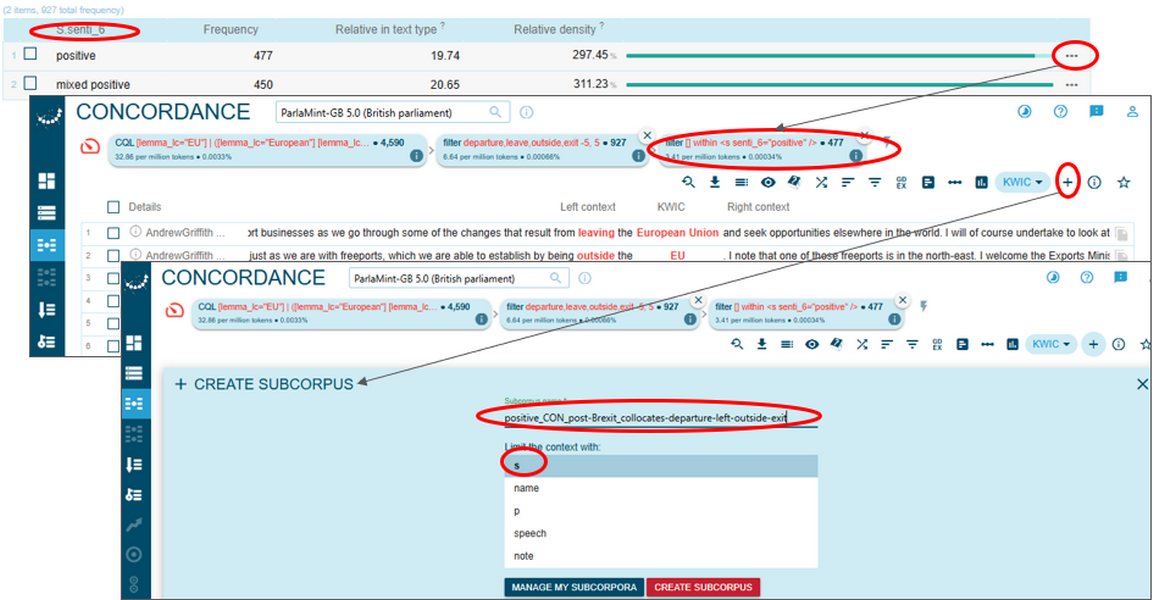Check the mixed positive row checkbox
This screenshot has height=600, width=1154.
pyautogui.click(x=30, y=84)
